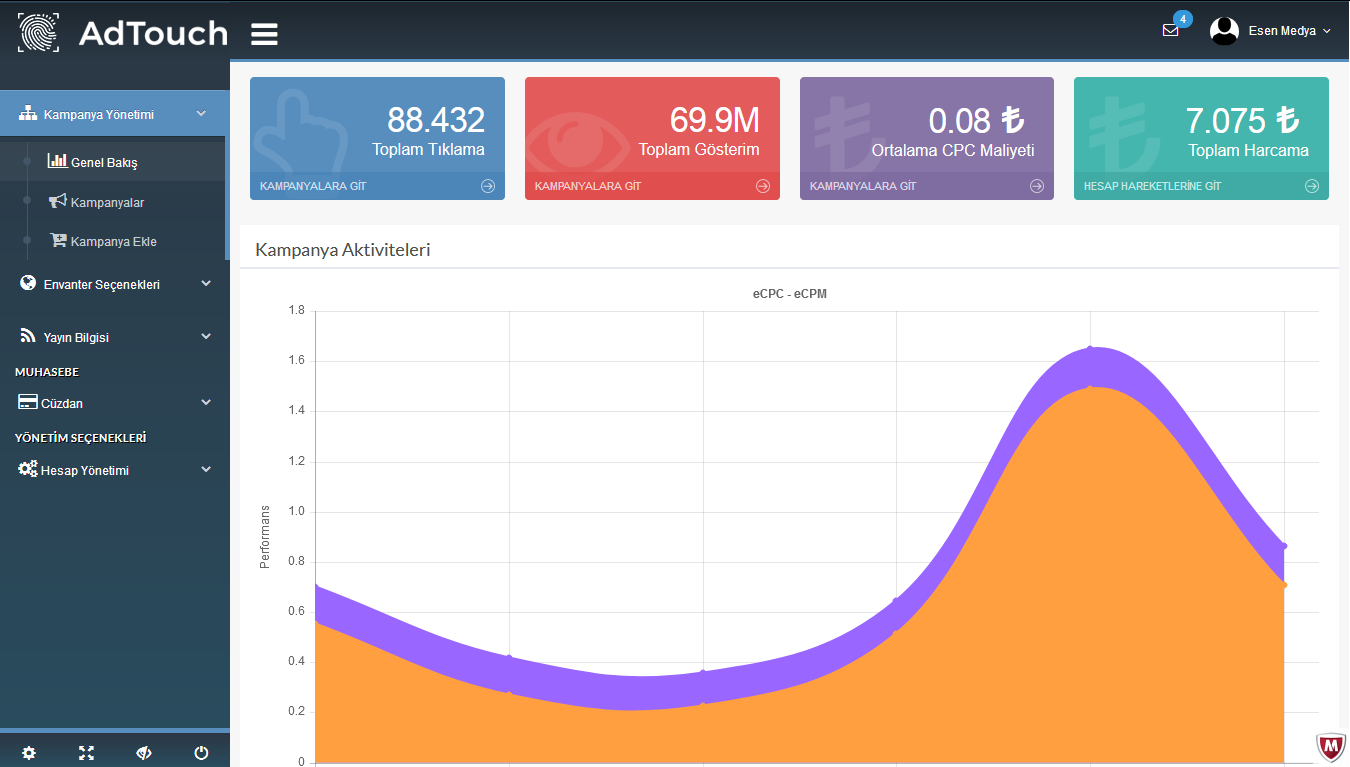This screenshot has width=1350, height=767.
Task: Open the Envanter Seçenekleri menu label
Action: [x=102, y=284]
